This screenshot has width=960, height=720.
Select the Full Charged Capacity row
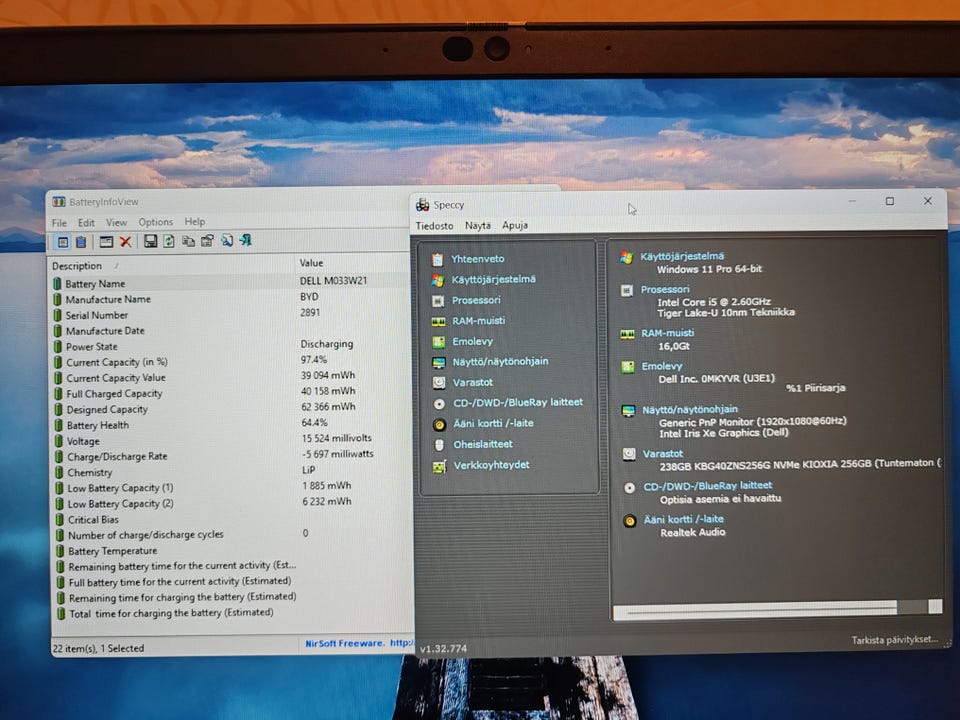[x=230, y=393]
